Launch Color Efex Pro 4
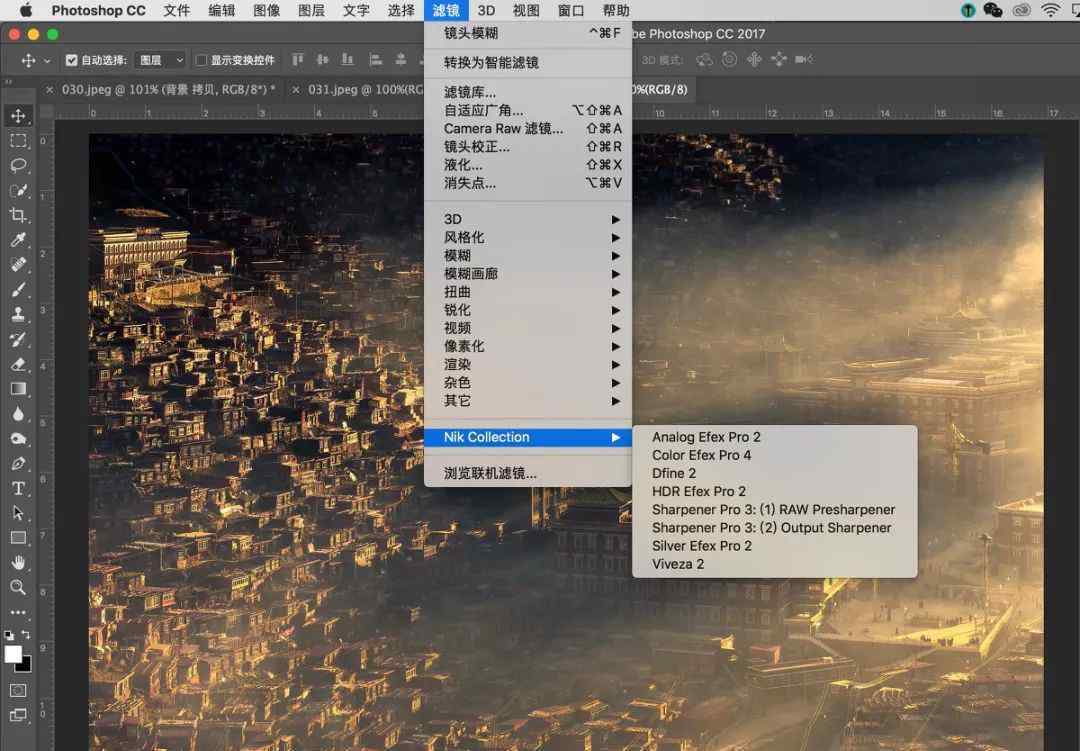1080x751 pixels. point(775,455)
